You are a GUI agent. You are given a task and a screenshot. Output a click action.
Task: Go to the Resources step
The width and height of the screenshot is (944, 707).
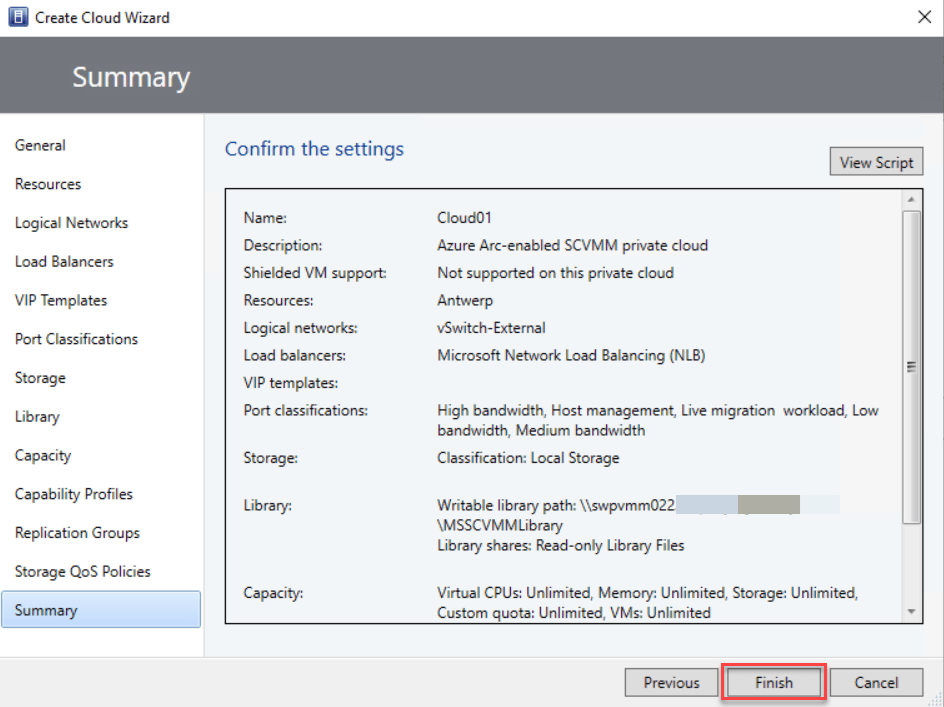(48, 184)
